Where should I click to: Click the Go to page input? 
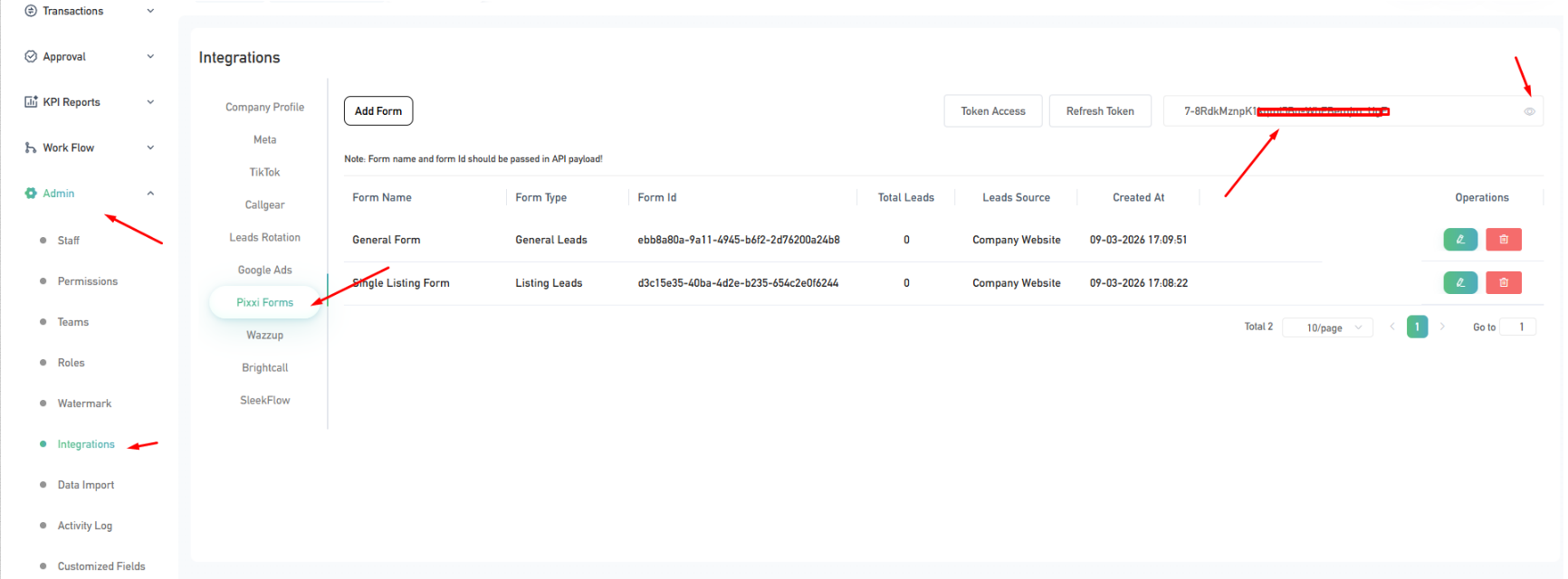click(1518, 327)
